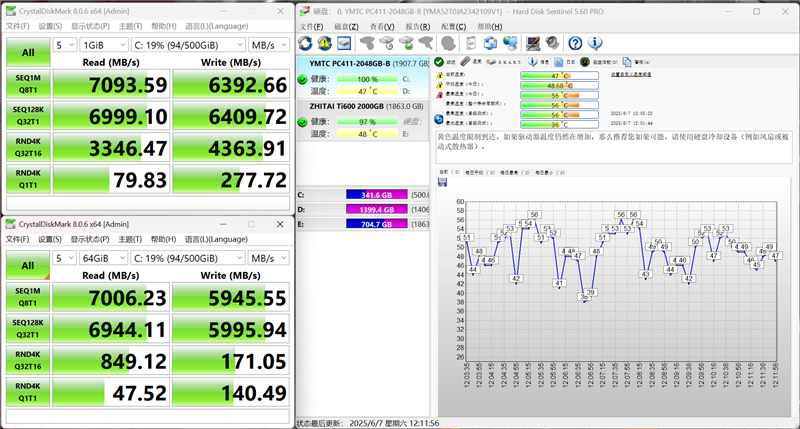This screenshot has height=429, width=800.
Task: Open 报告(R) menu in Hard Disk Sentinel
Action: pyautogui.click(x=417, y=27)
